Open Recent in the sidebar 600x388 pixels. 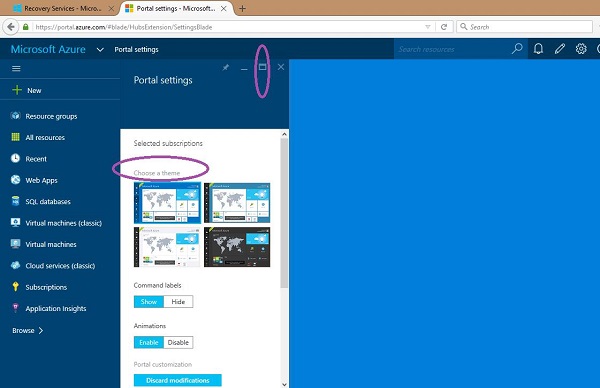coord(36,159)
